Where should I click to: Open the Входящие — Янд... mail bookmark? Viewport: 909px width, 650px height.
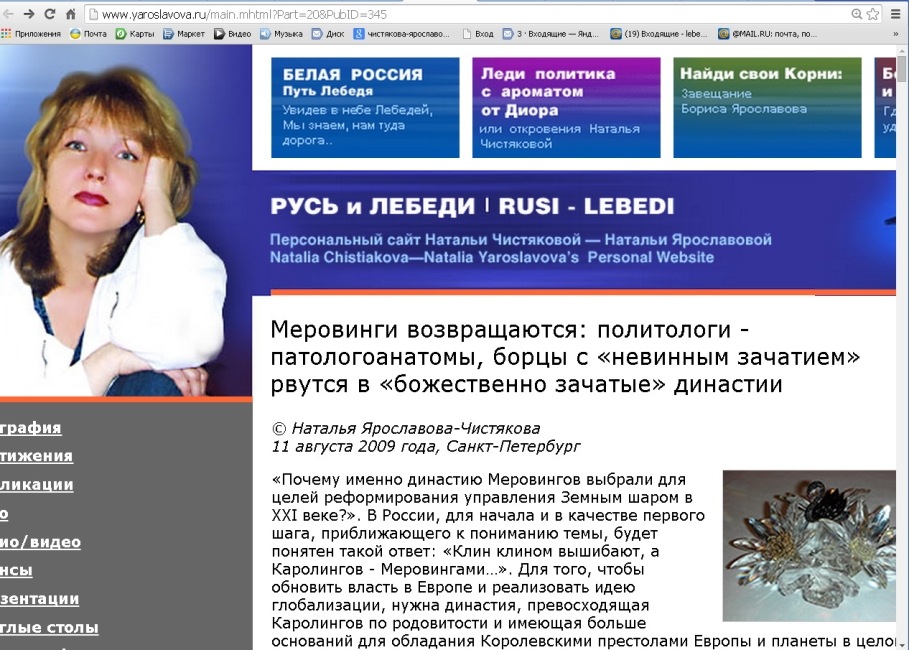click(550, 34)
